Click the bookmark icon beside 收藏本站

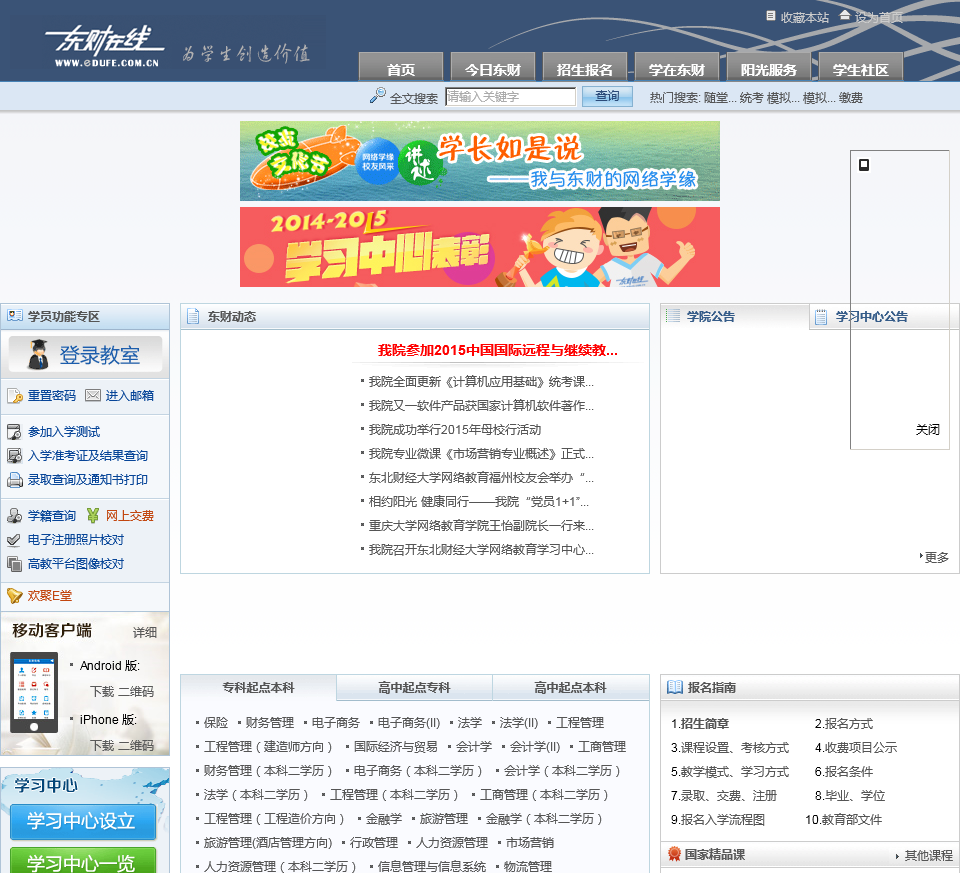tap(771, 16)
